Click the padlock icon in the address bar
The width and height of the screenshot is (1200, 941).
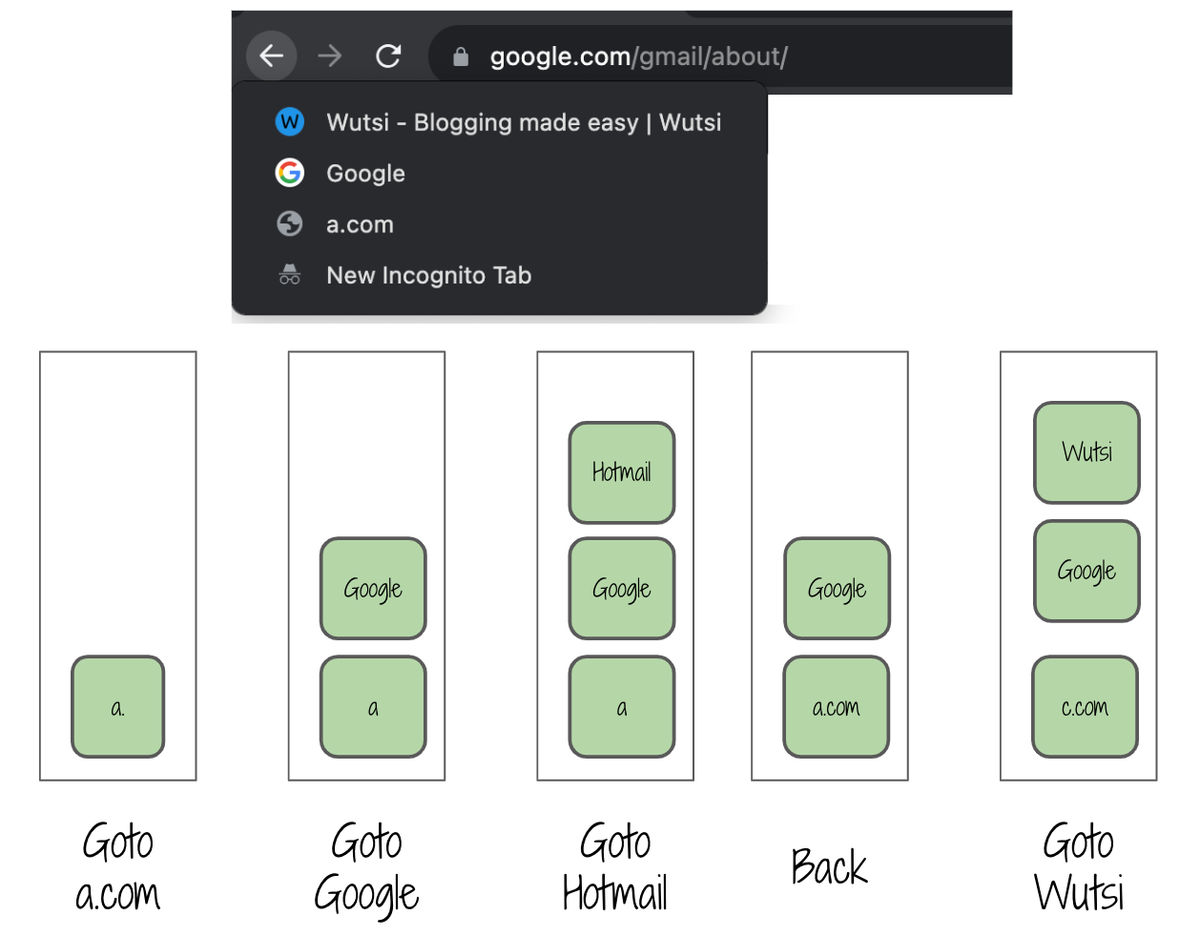[x=461, y=58]
